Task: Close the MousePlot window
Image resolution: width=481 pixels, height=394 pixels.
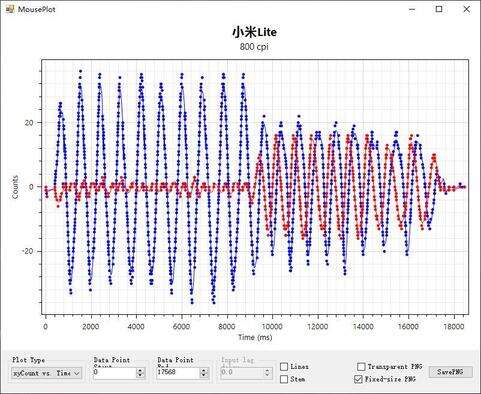Action: click(467, 9)
